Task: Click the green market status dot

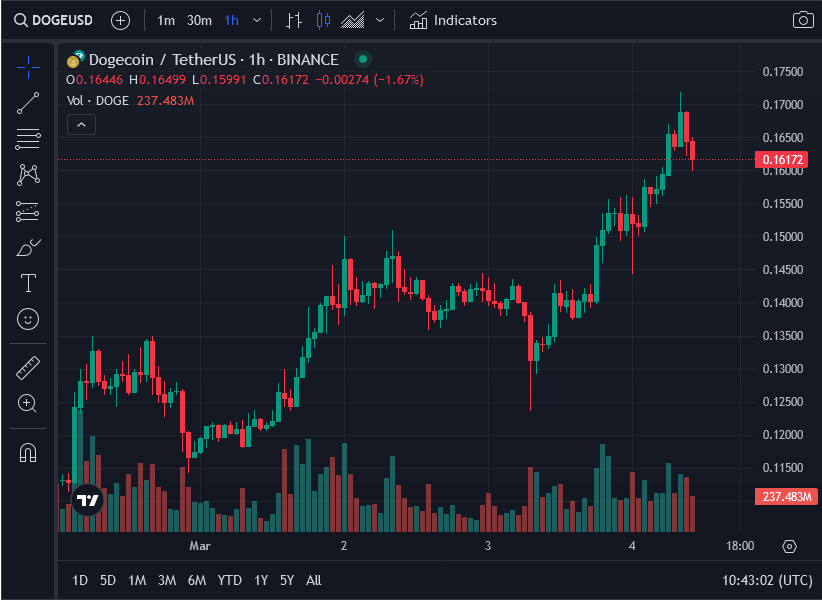Action: [363, 59]
